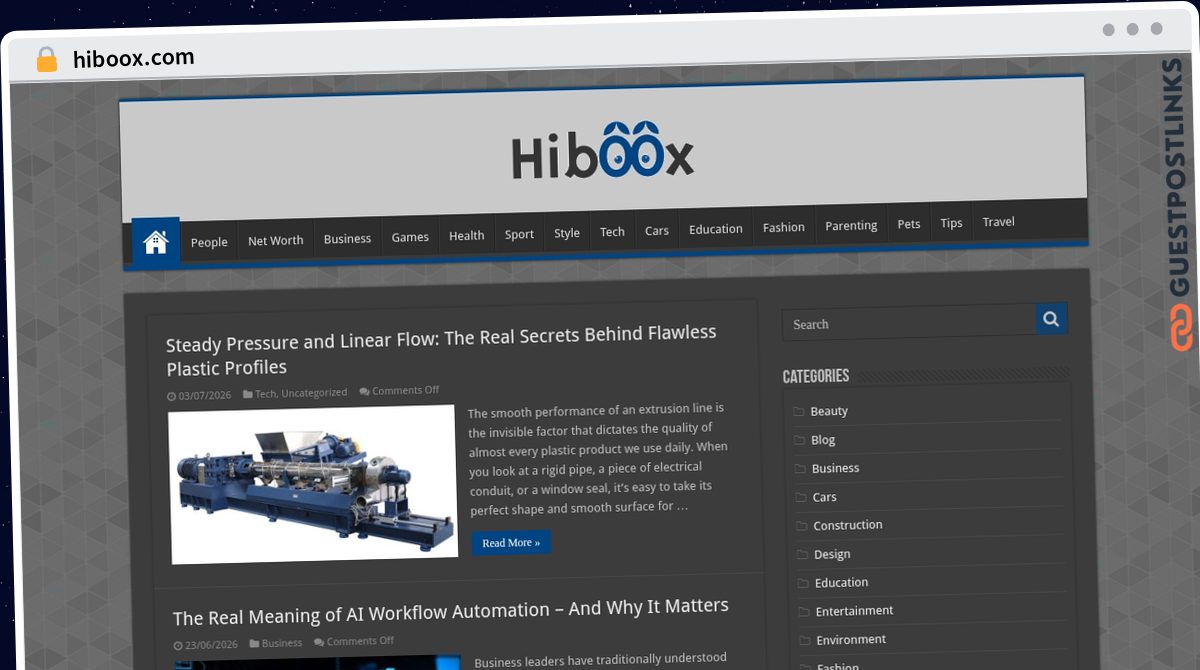Select Design in Categories list
The height and width of the screenshot is (670, 1200).
pos(832,554)
